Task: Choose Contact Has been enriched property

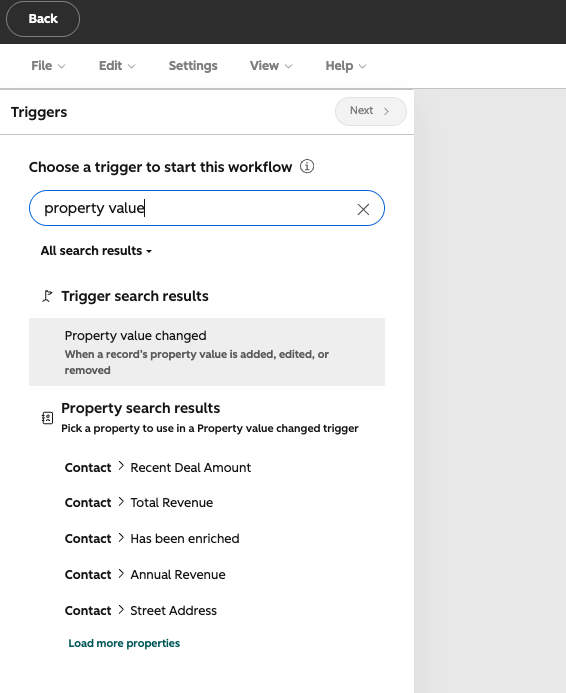Action: point(152,539)
